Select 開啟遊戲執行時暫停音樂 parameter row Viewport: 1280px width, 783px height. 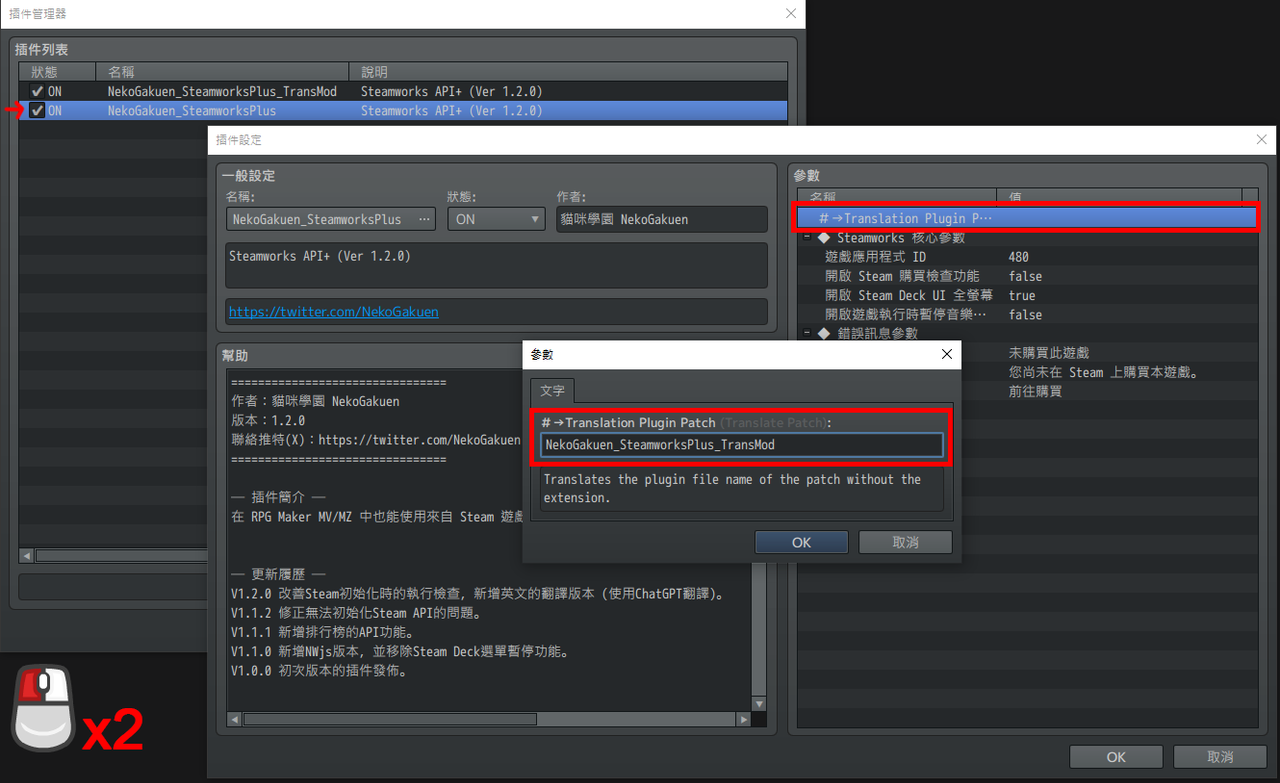[x=1027, y=314]
